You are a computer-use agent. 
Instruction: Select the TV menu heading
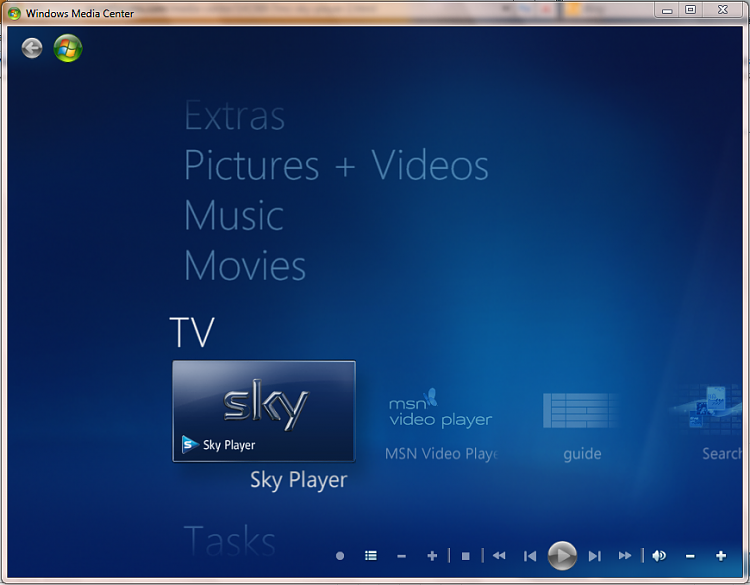click(192, 332)
